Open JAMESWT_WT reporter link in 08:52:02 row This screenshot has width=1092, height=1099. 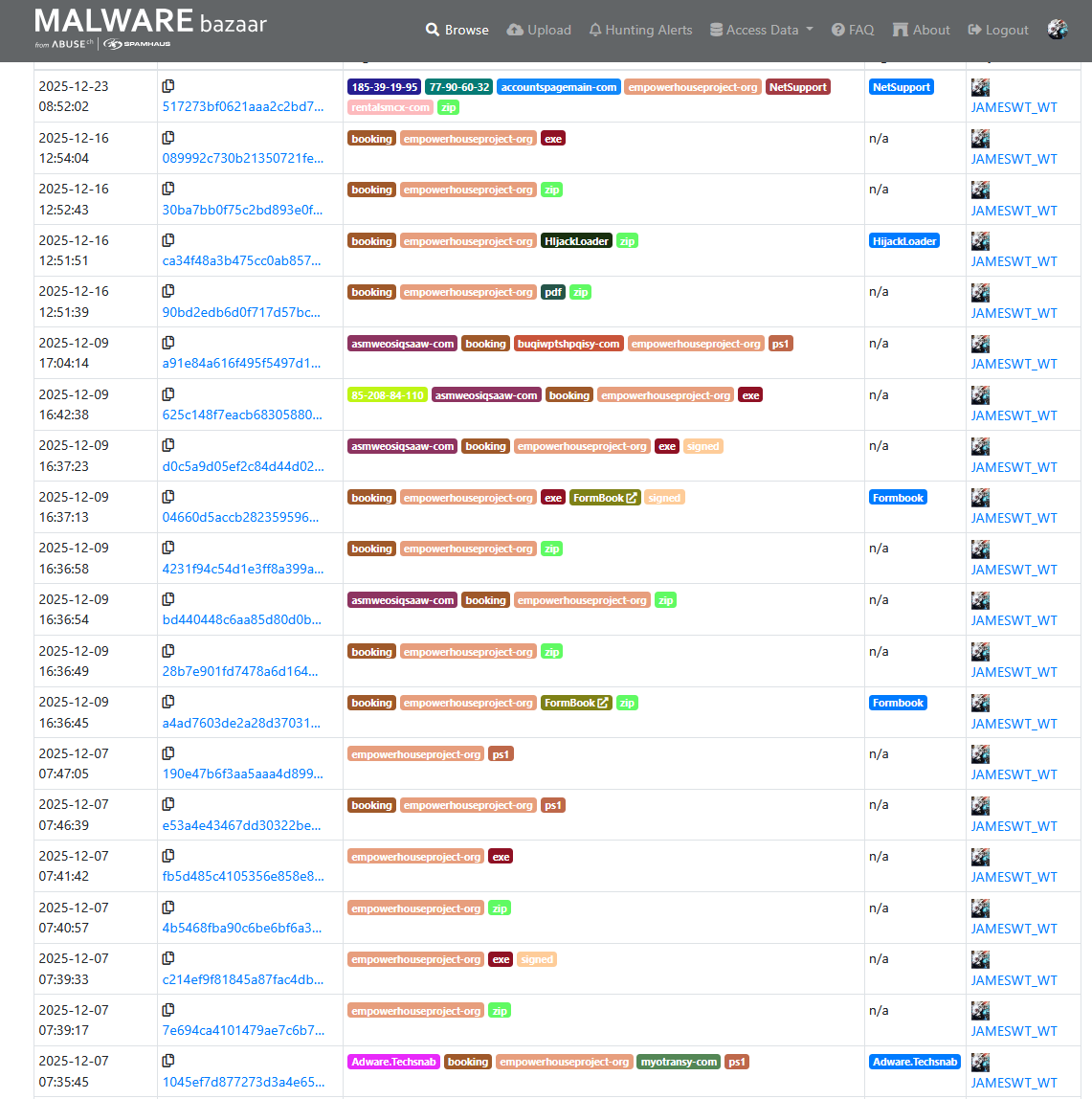(x=1014, y=107)
